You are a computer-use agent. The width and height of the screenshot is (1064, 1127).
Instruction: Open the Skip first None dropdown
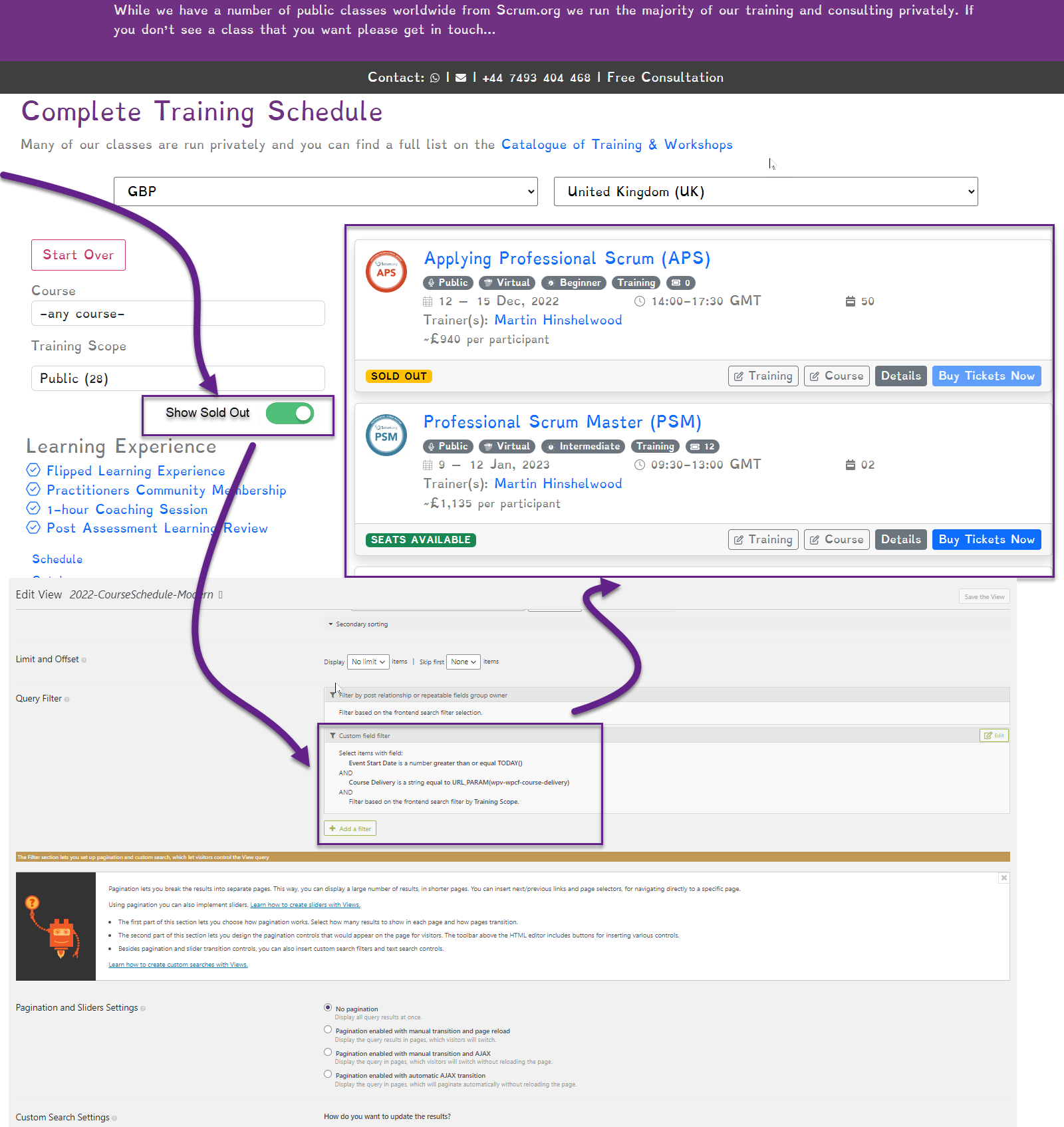[464, 662]
